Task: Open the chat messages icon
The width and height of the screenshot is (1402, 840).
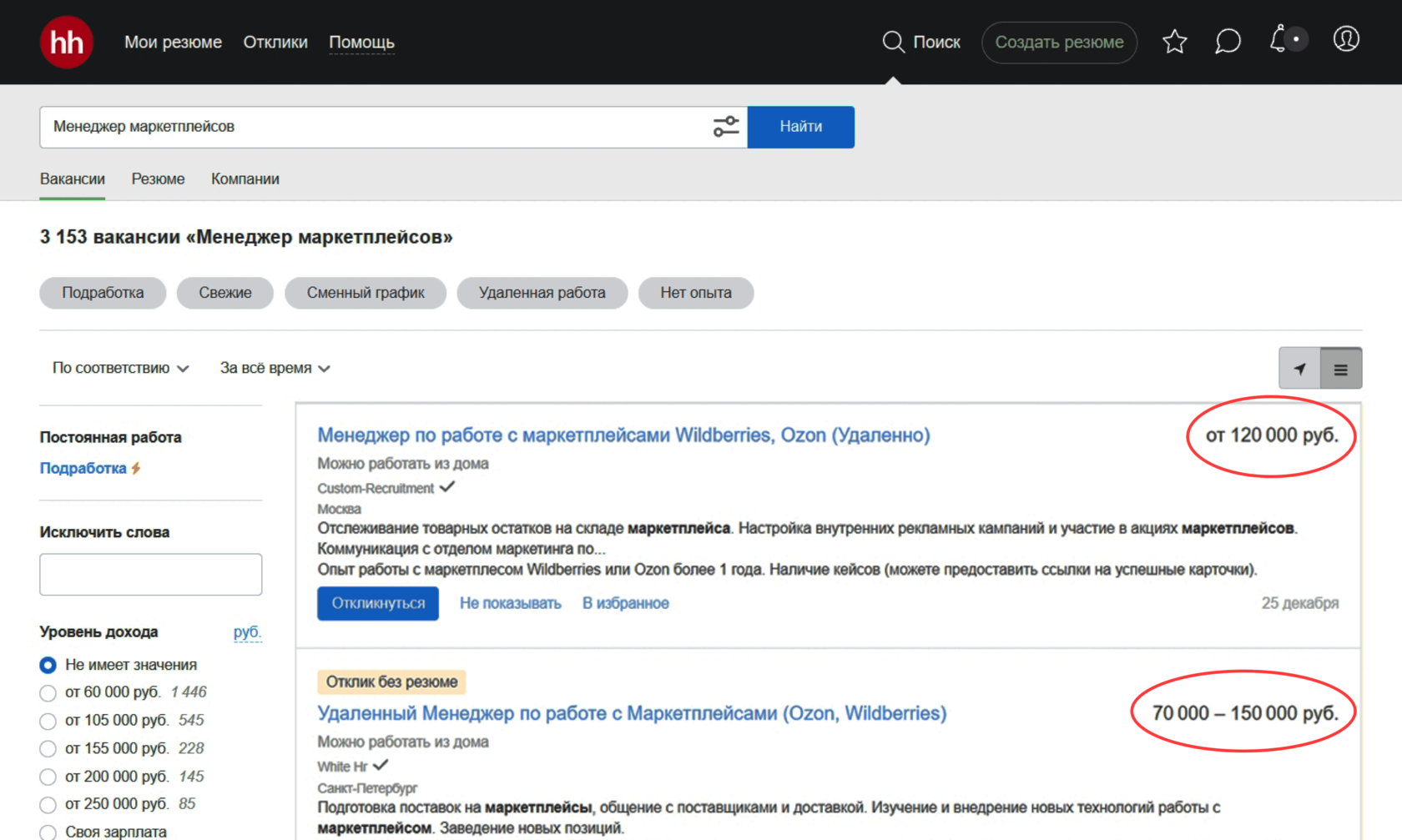Action: [x=1228, y=42]
